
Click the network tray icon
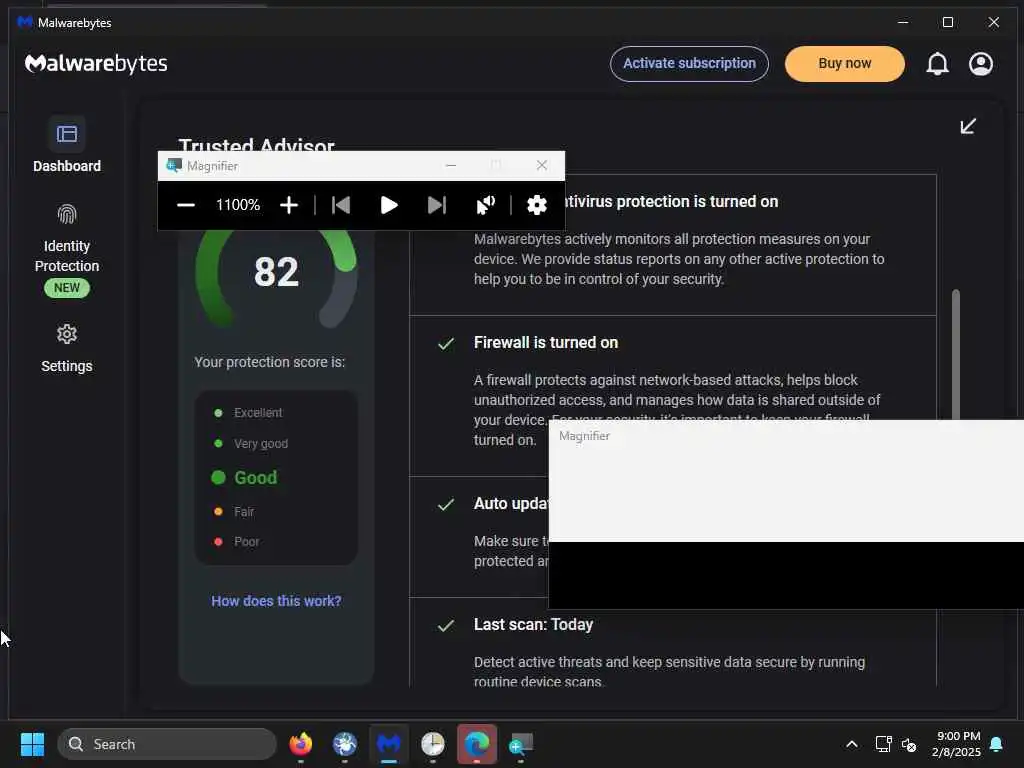(x=883, y=744)
